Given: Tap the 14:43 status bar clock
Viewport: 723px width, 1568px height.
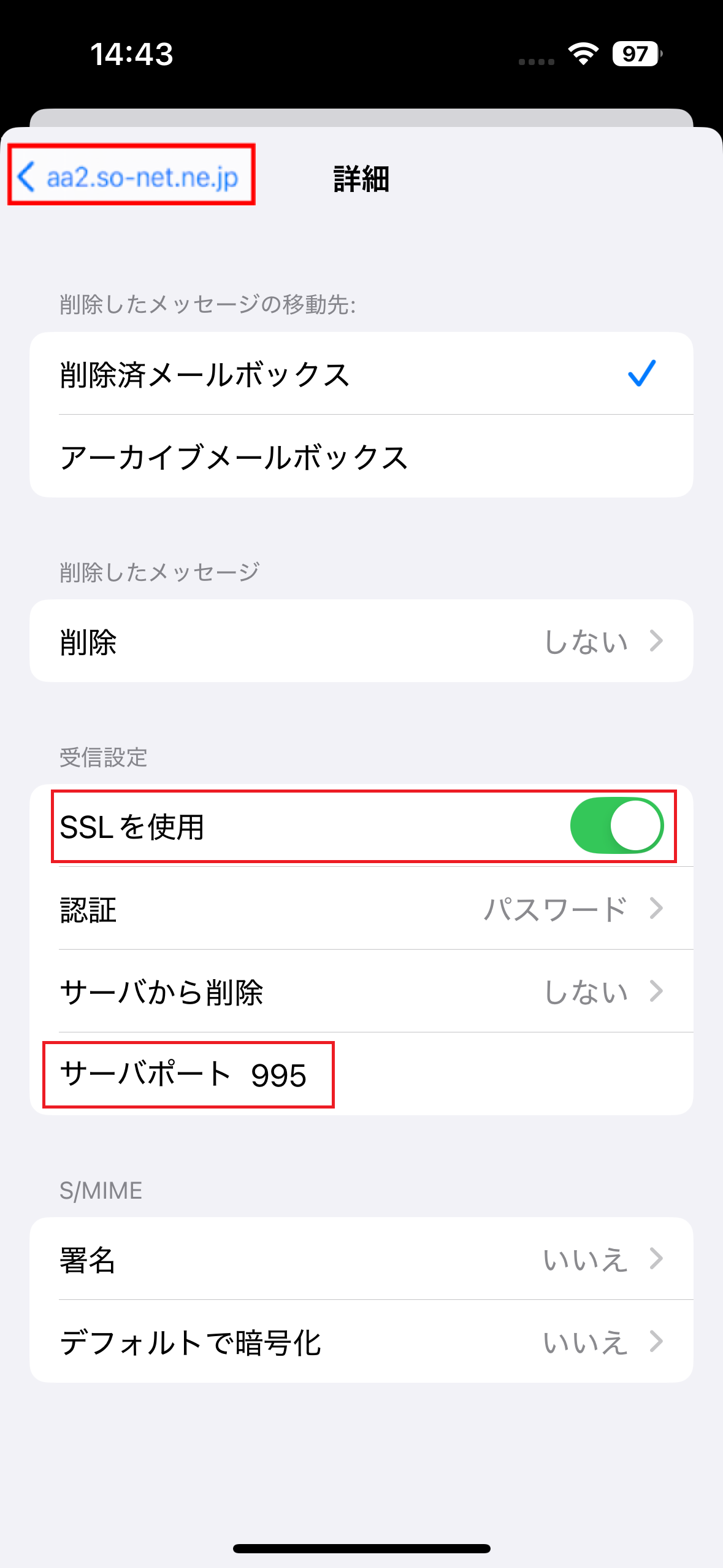Looking at the screenshot, I should (x=131, y=54).
